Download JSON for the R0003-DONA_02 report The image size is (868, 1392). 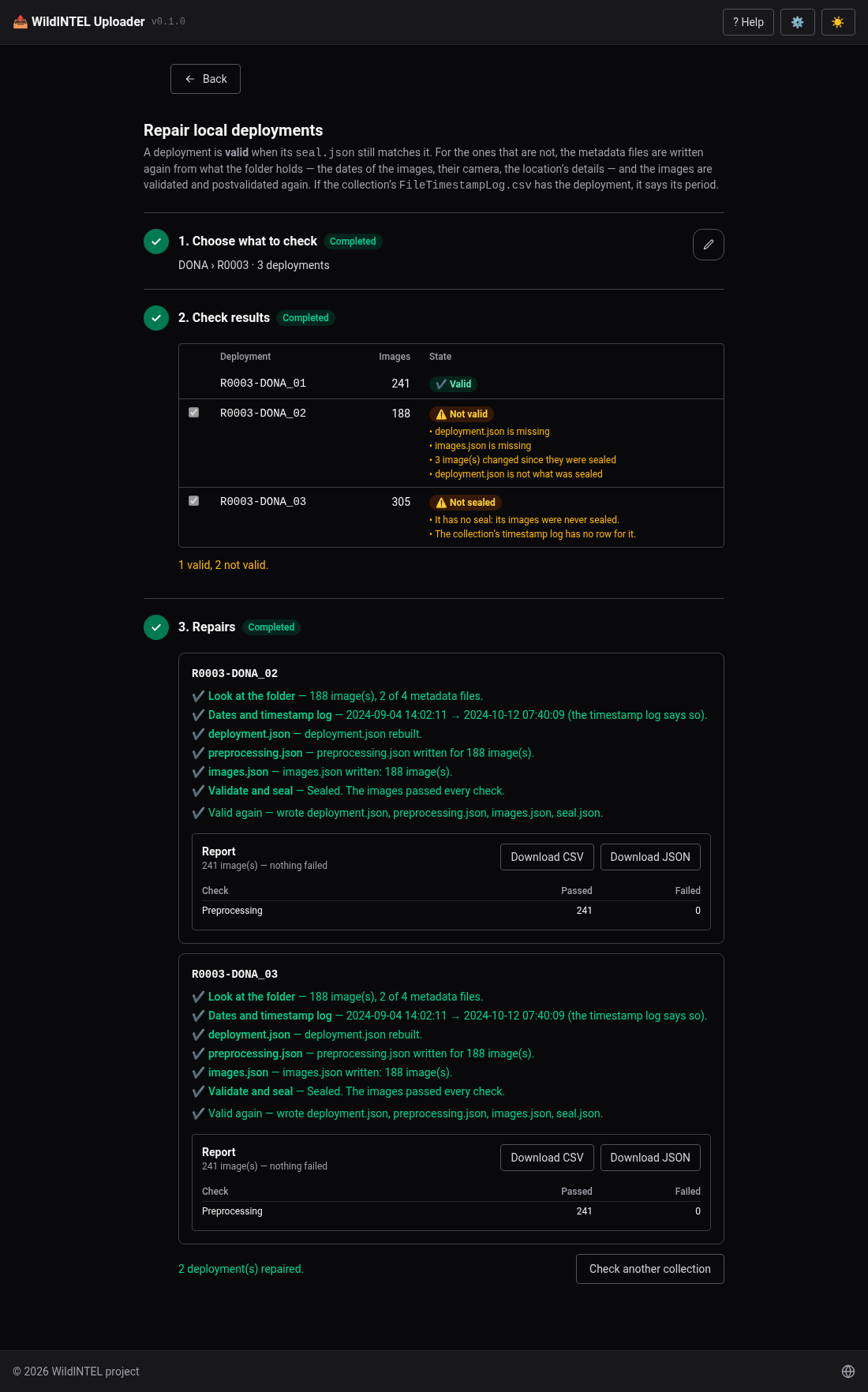tap(650, 857)
